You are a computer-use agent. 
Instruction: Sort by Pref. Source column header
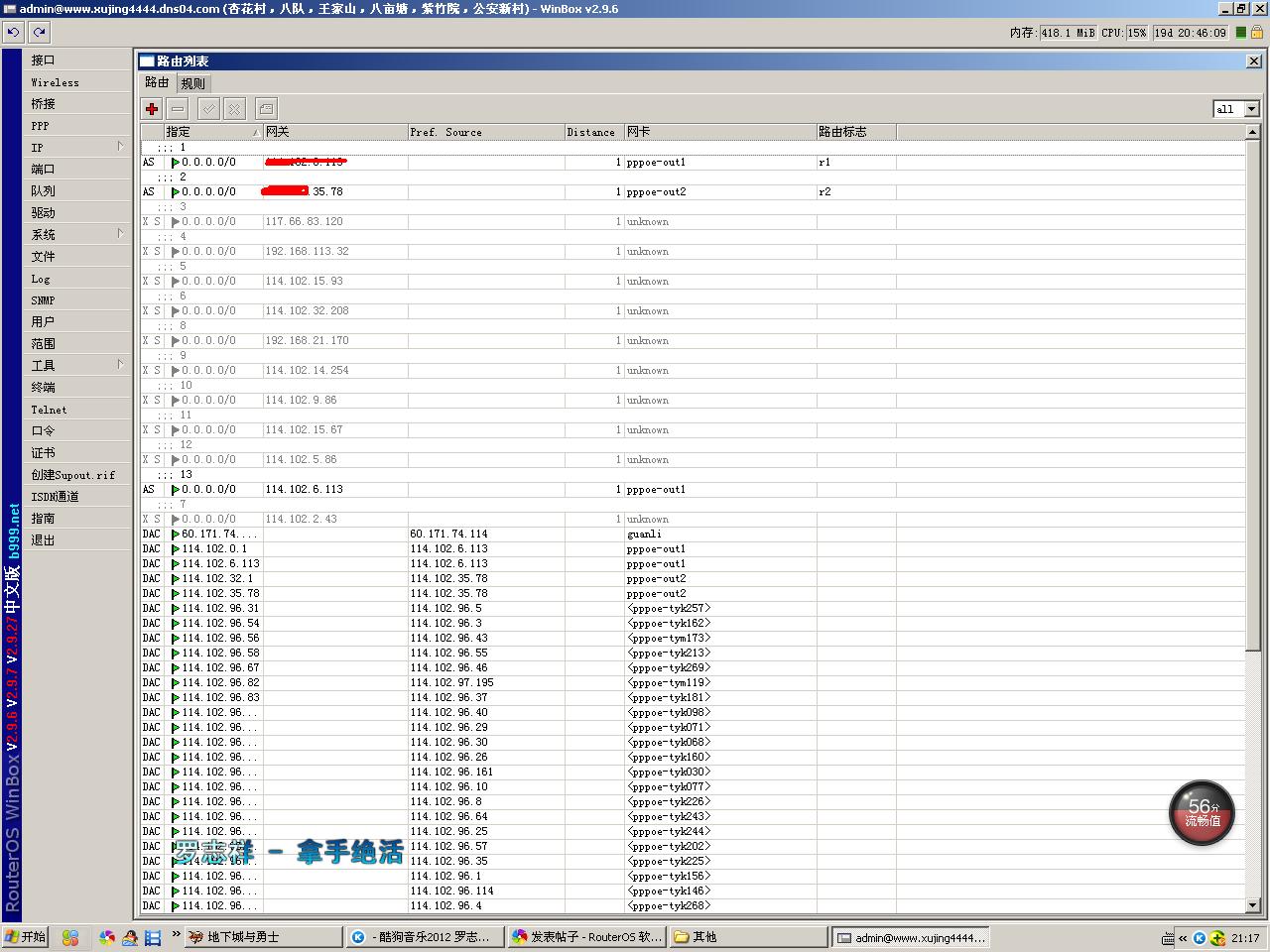486,132
